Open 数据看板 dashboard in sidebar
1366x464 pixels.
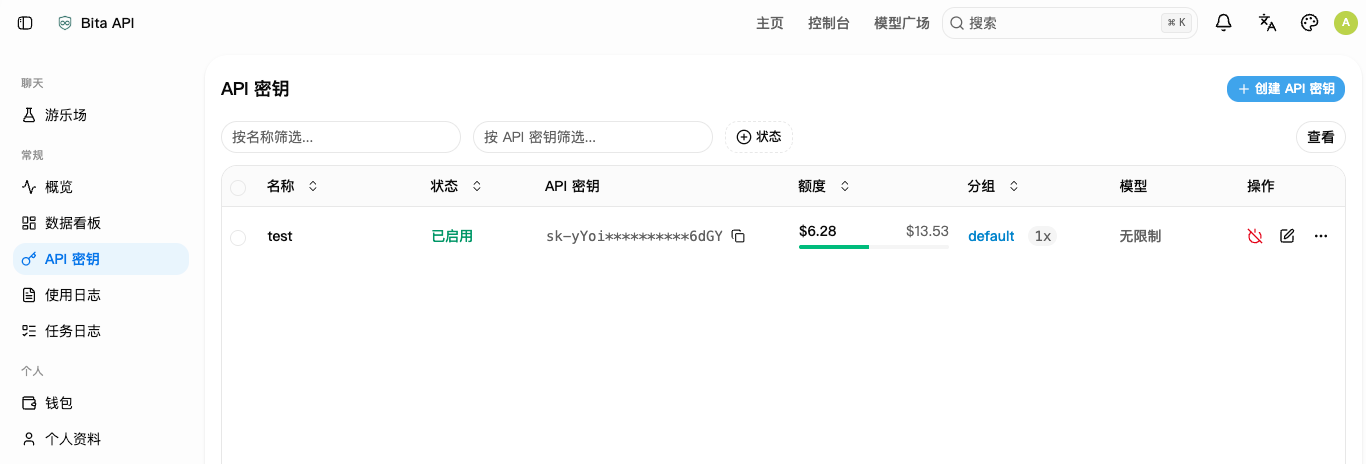point(101,223)
